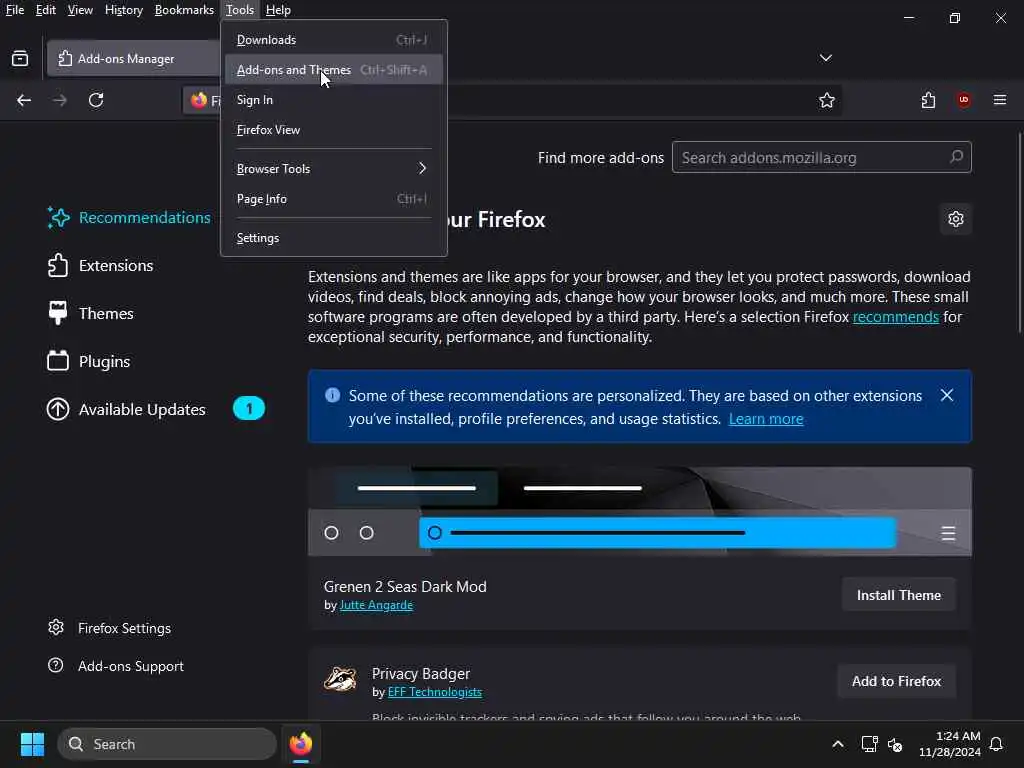Expand the list all tabs dropdown
Image resolution: width=1024 pixels, height=768 pixels.
[825, 58]
